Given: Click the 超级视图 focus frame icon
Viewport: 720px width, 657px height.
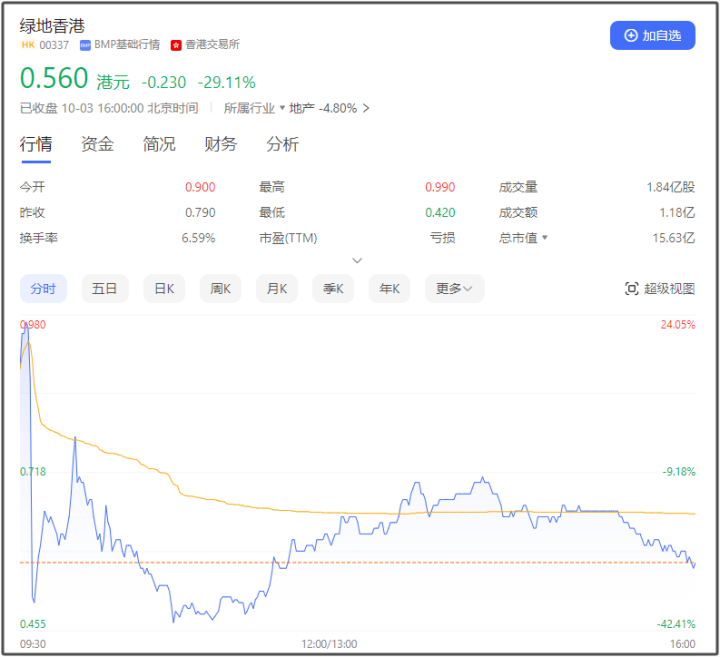Looking at the screenshot, I should coord(631,288).
